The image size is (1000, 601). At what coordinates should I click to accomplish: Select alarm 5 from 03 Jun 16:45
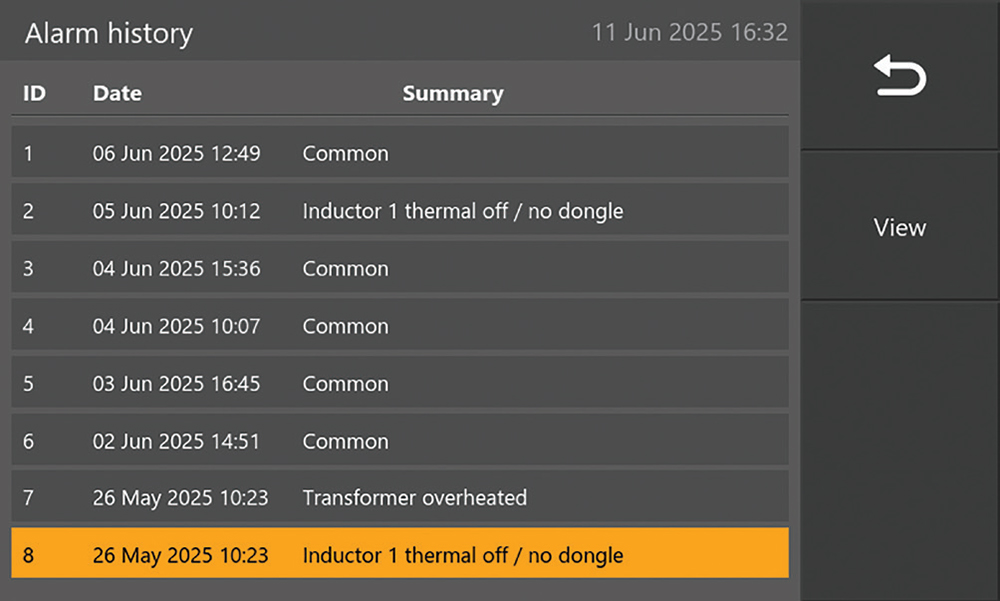400,384
